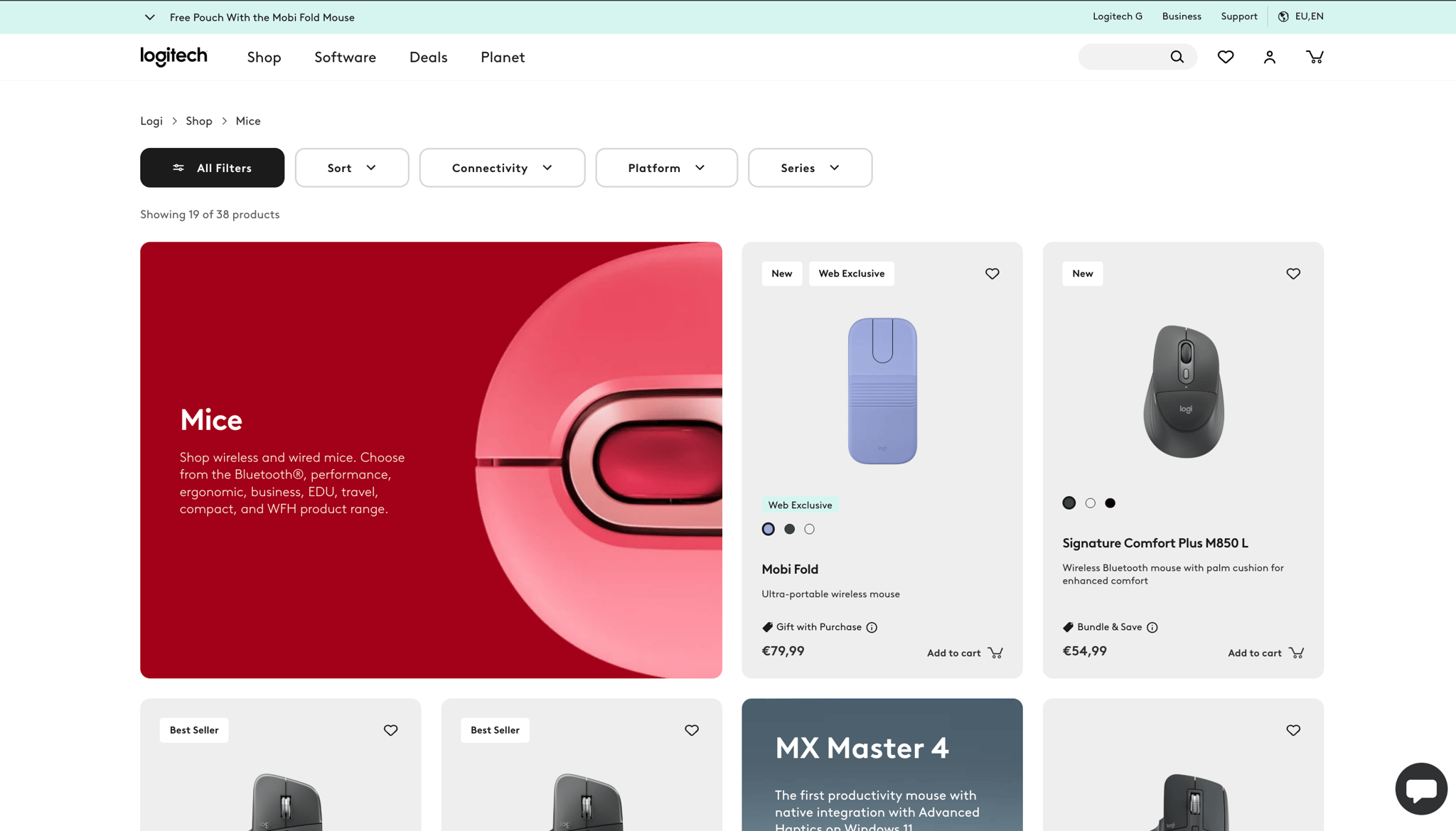Favorite Signature Comfort Plus M850 L heart

tap(1293, 274)
